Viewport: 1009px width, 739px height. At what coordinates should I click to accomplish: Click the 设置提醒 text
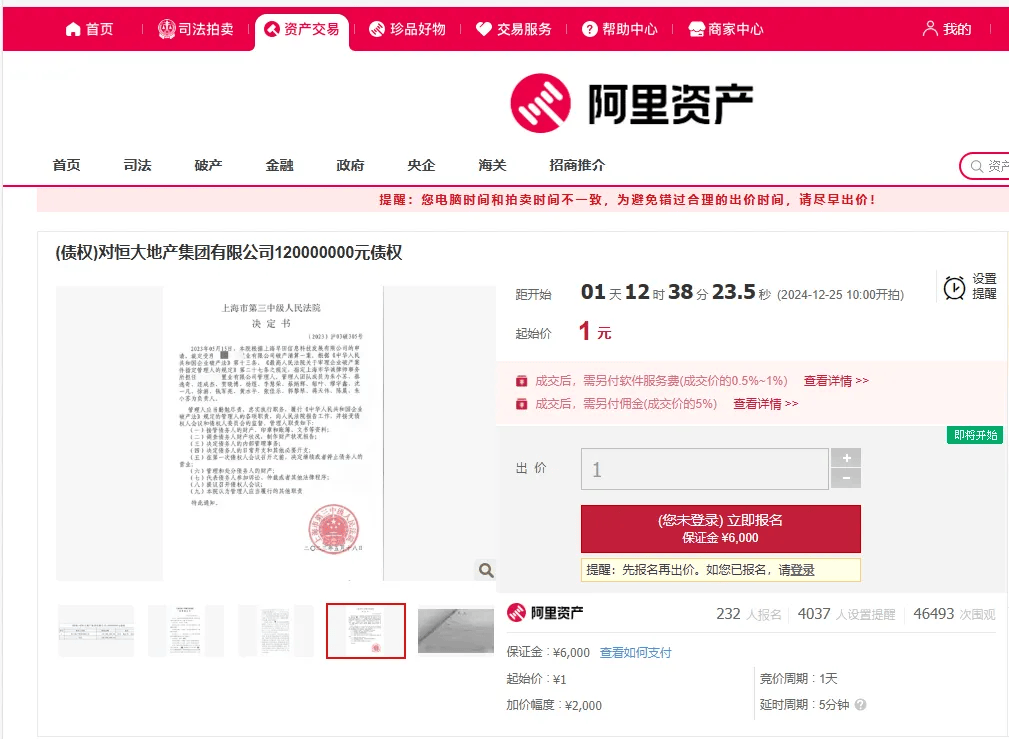click(x=984, y=286)
